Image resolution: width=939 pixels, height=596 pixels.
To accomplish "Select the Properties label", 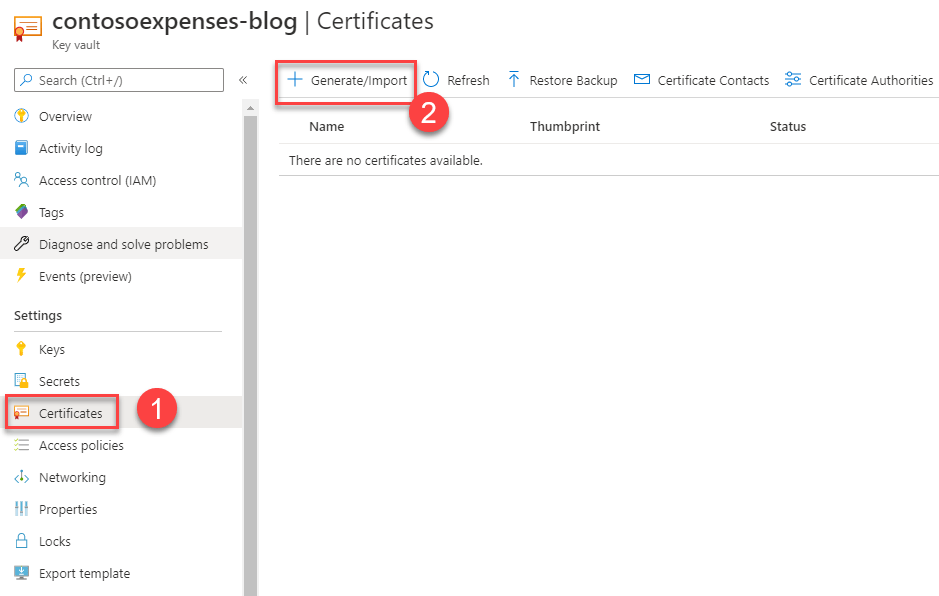I will pos(68,510).
